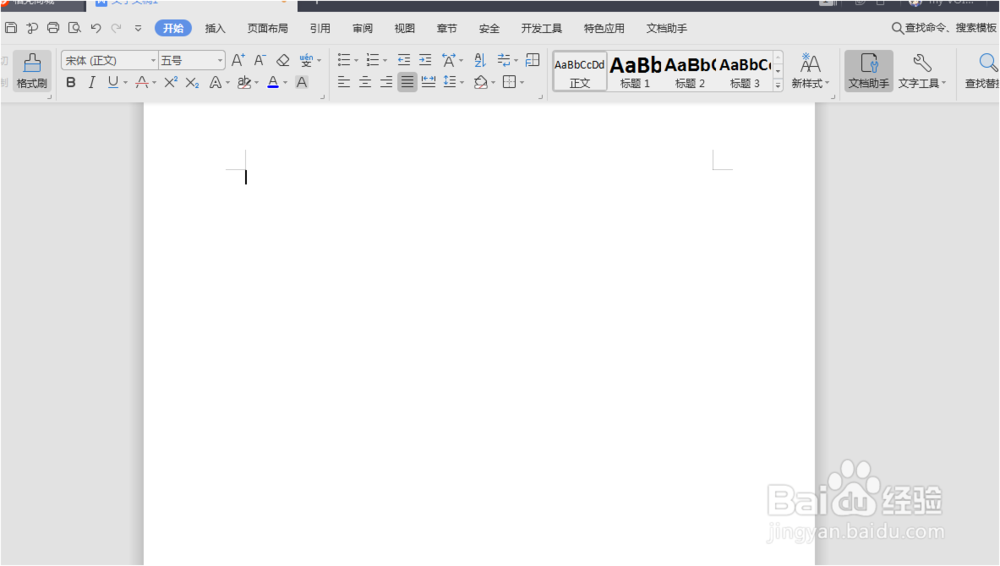Open the 引用 (References) tab
The image size is (1000, 566).
click(x=320, y=28)
